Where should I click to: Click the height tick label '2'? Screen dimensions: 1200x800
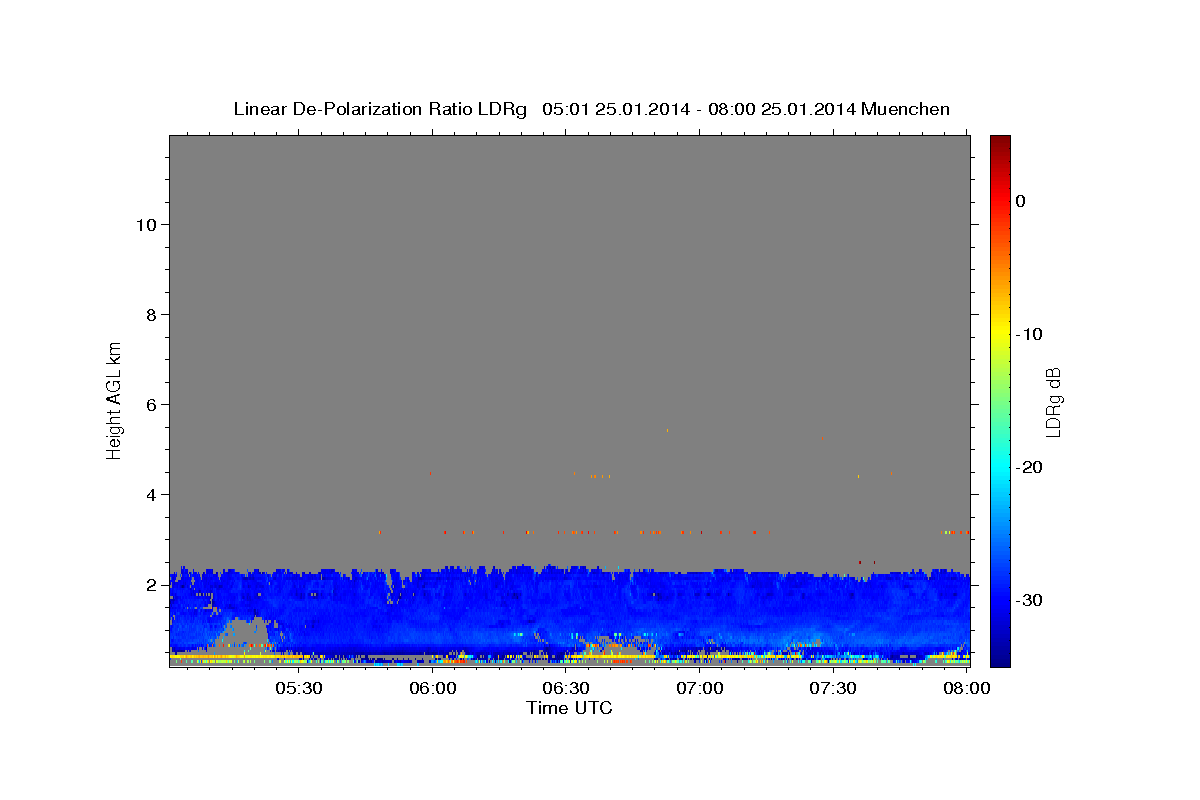click(152, 585)
